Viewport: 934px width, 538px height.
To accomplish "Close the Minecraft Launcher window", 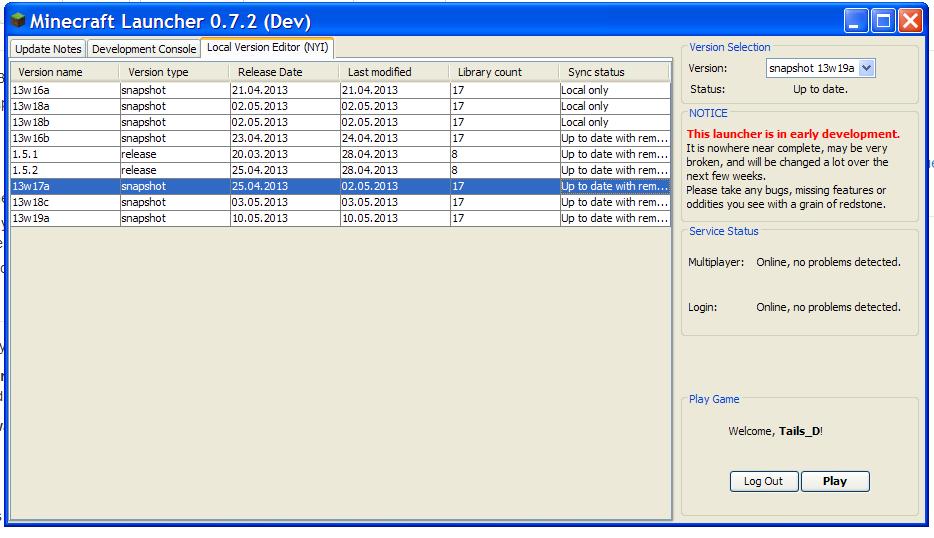I will (x=909, y=21).
